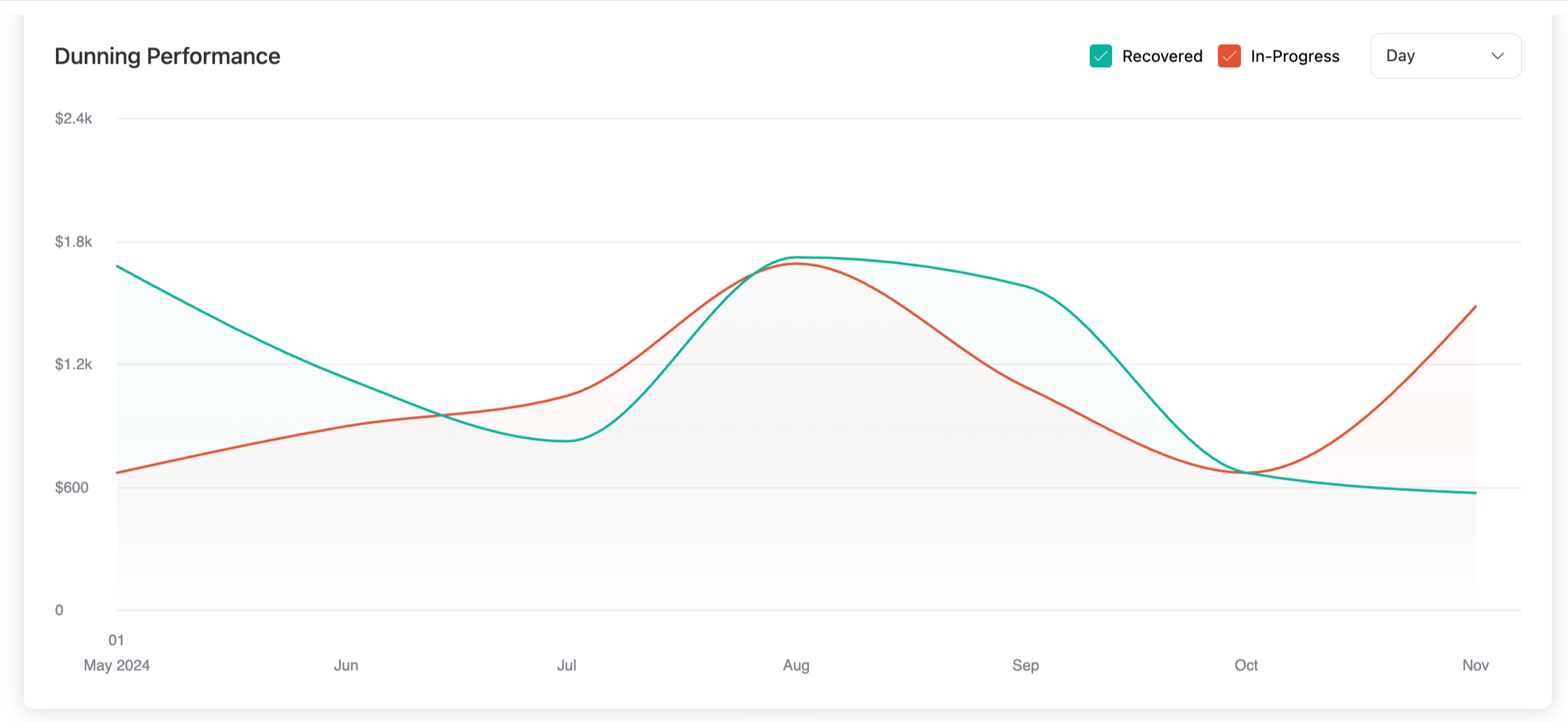
Task: Open the Day interval dropdown
Action: (x=1445, y=56)
